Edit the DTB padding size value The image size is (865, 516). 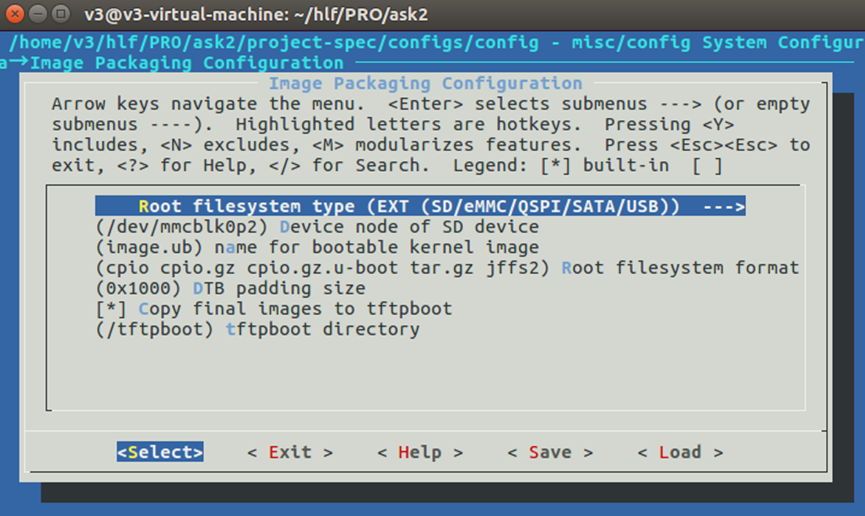(x=230, y=288)
